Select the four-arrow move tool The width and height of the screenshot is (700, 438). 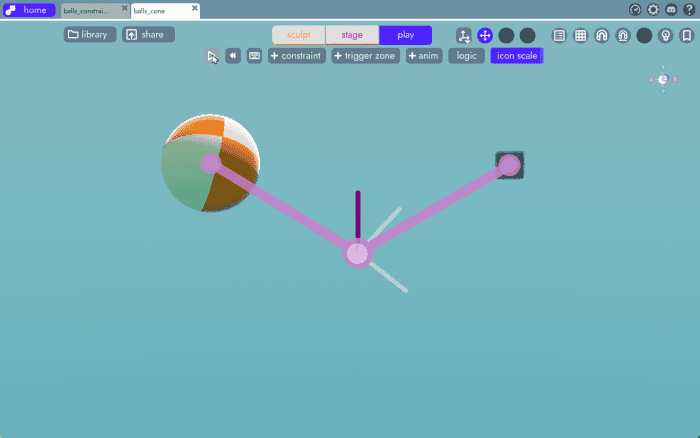485,35
